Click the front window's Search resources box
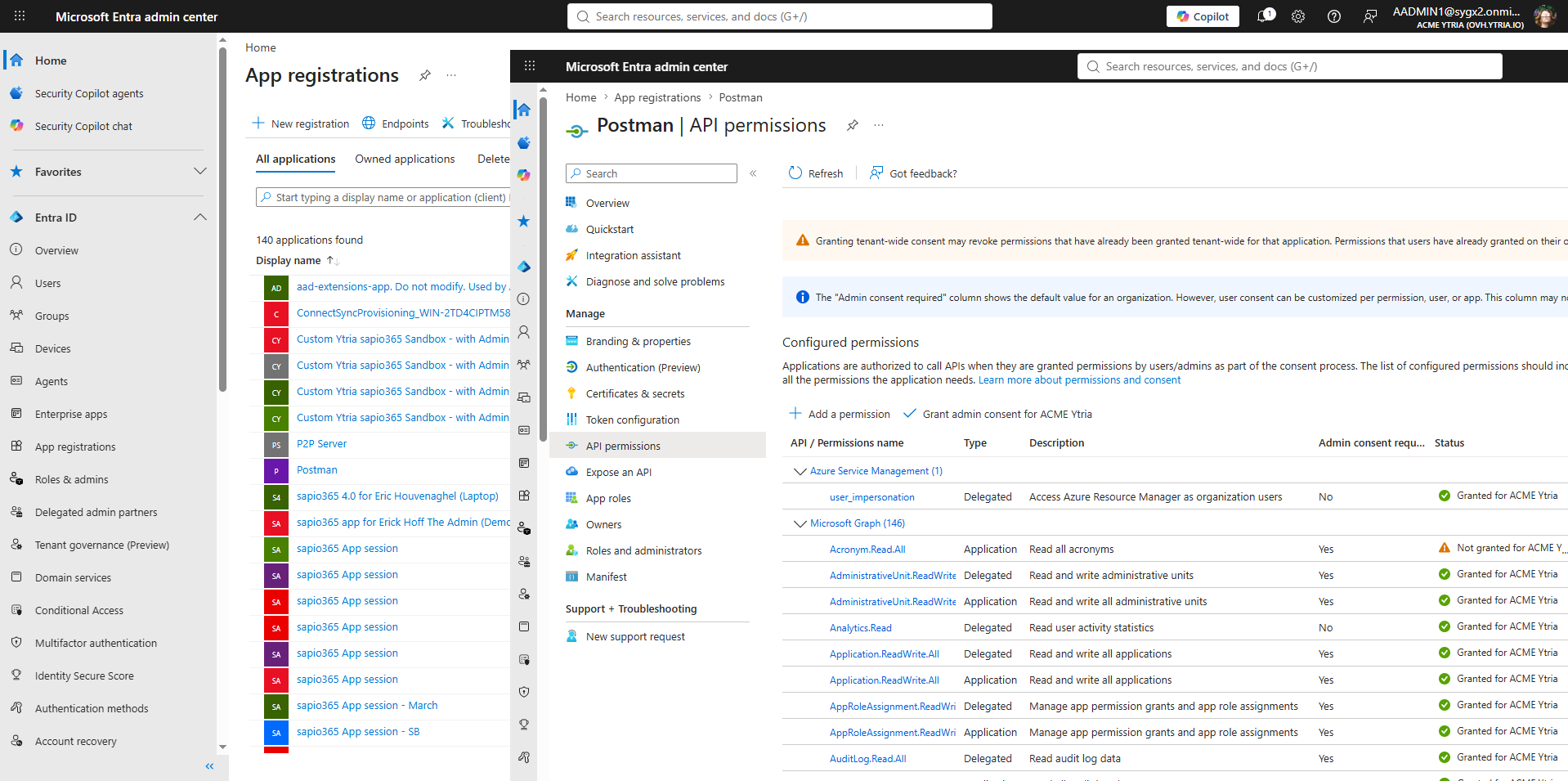Viewport: 1568px width, 781px height. [x=1289, y=66]
